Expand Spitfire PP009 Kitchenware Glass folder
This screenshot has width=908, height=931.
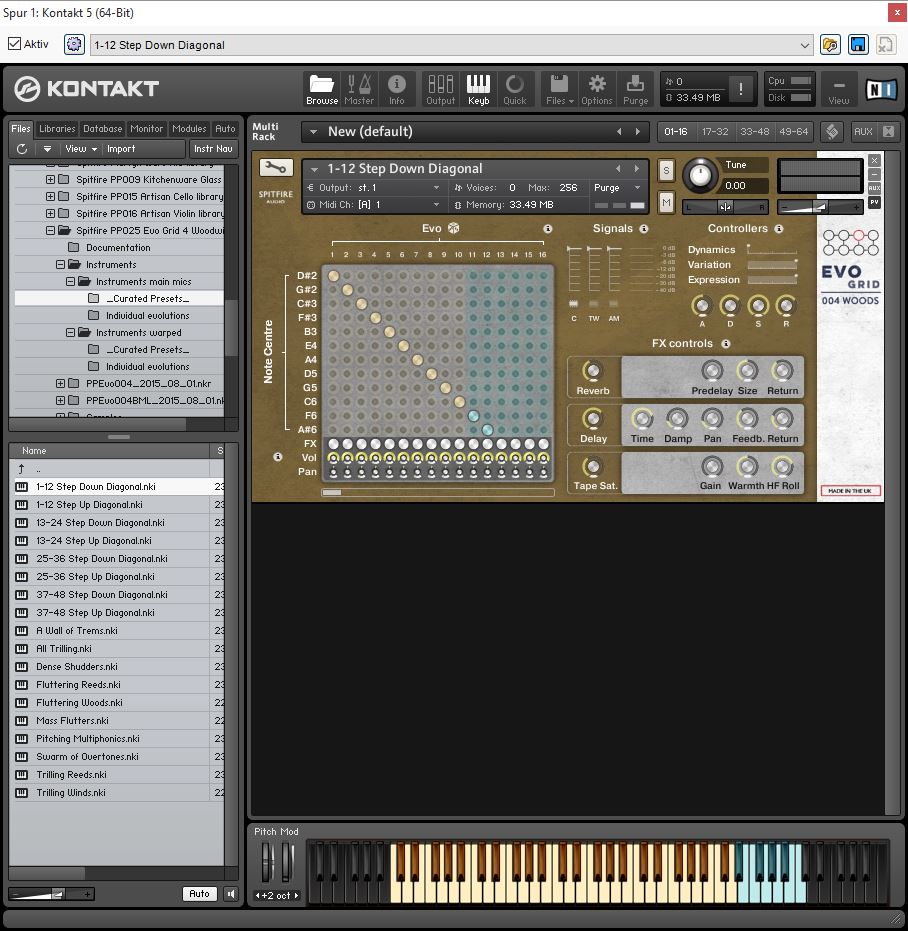pos(50,179)
